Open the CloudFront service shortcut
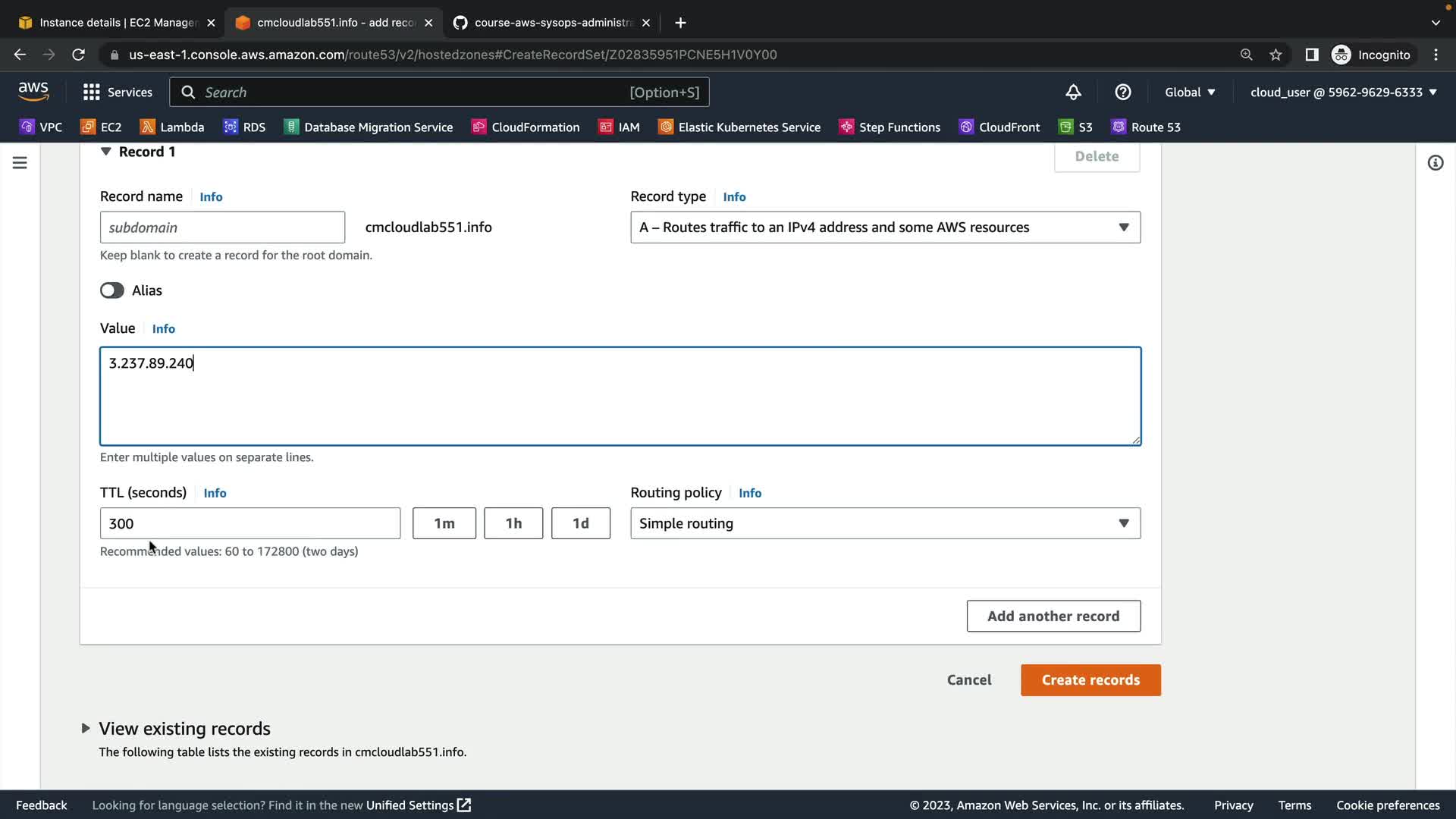Screen dimensions: 1456x819 pyautogui.click(x=999, y=127)
